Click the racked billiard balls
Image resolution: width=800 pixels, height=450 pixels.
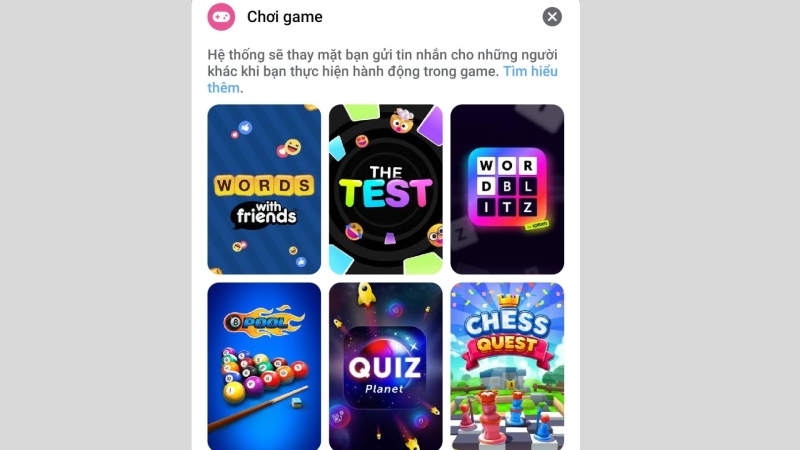click(263, 374)
